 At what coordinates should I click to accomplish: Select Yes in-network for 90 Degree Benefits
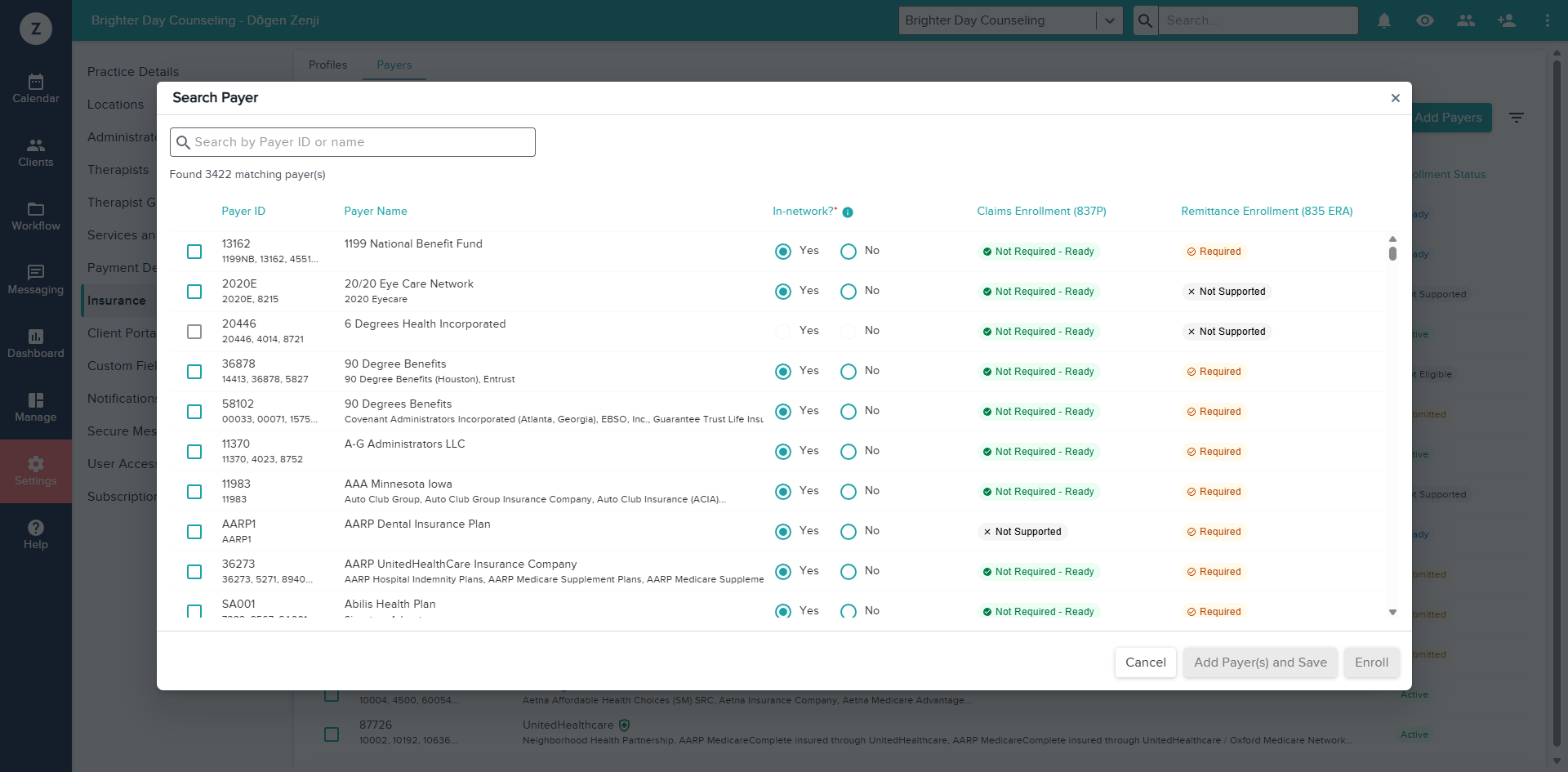click(783, 372)
